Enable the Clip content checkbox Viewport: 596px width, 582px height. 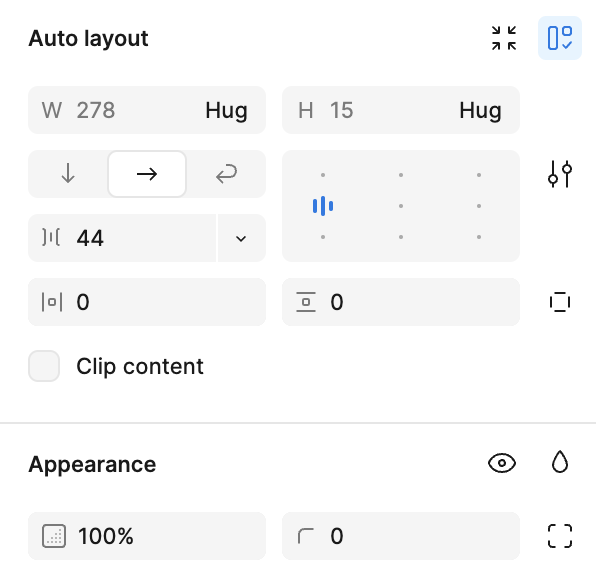(x=44, y=366)
